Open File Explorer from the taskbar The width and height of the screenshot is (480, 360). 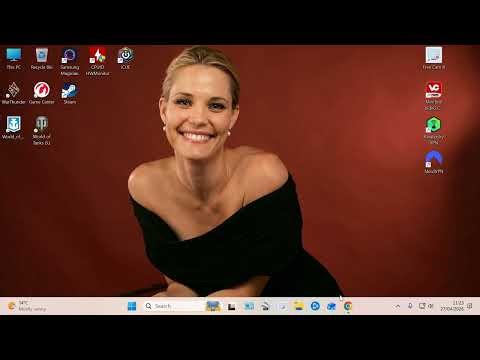[x=298, y=306]
